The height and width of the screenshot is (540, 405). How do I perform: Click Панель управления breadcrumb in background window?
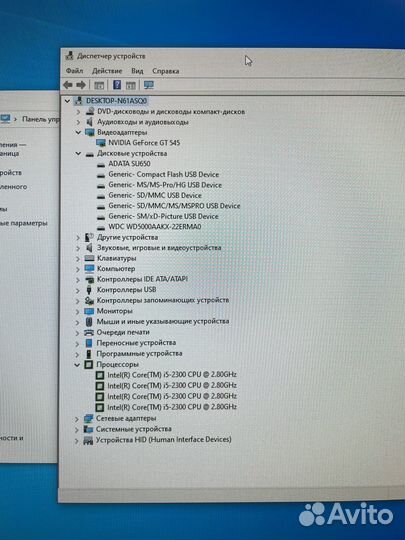click(x=41, y=119)
